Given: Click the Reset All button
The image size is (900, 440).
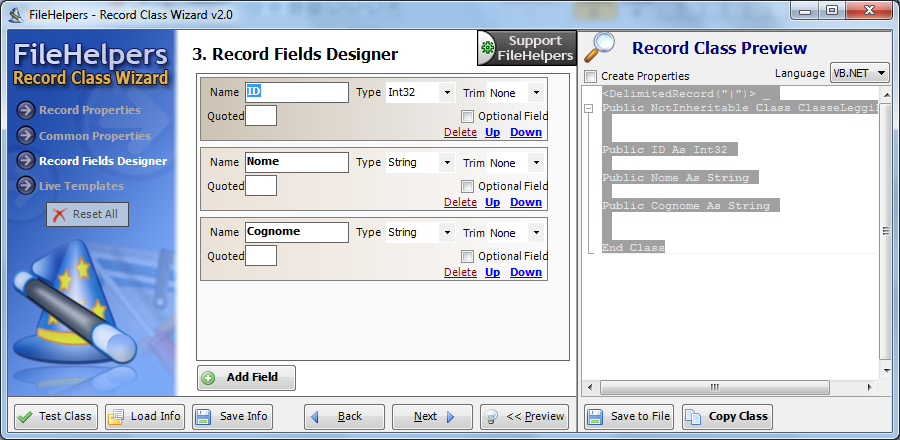Looking at the screenshot, I should [x=87, y=215].
